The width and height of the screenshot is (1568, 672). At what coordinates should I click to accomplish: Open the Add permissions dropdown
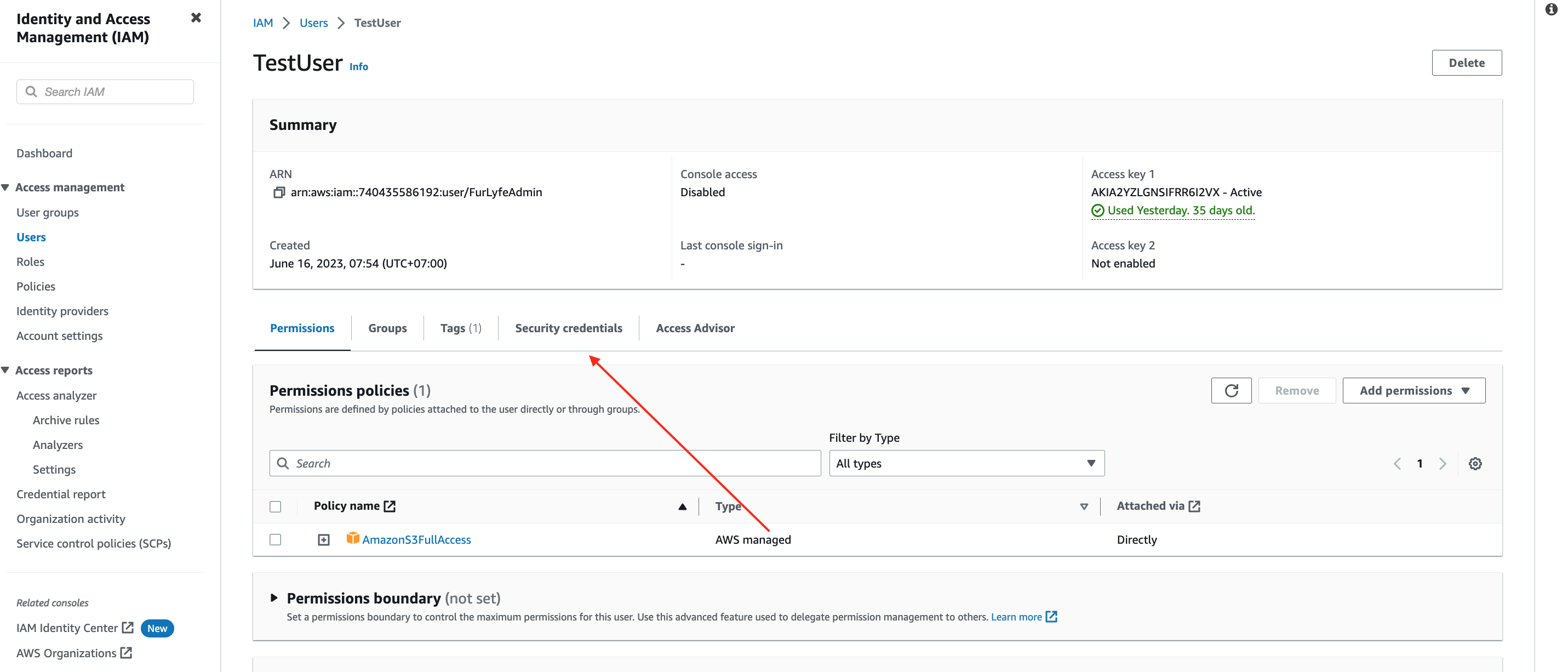click(1414, 390)
